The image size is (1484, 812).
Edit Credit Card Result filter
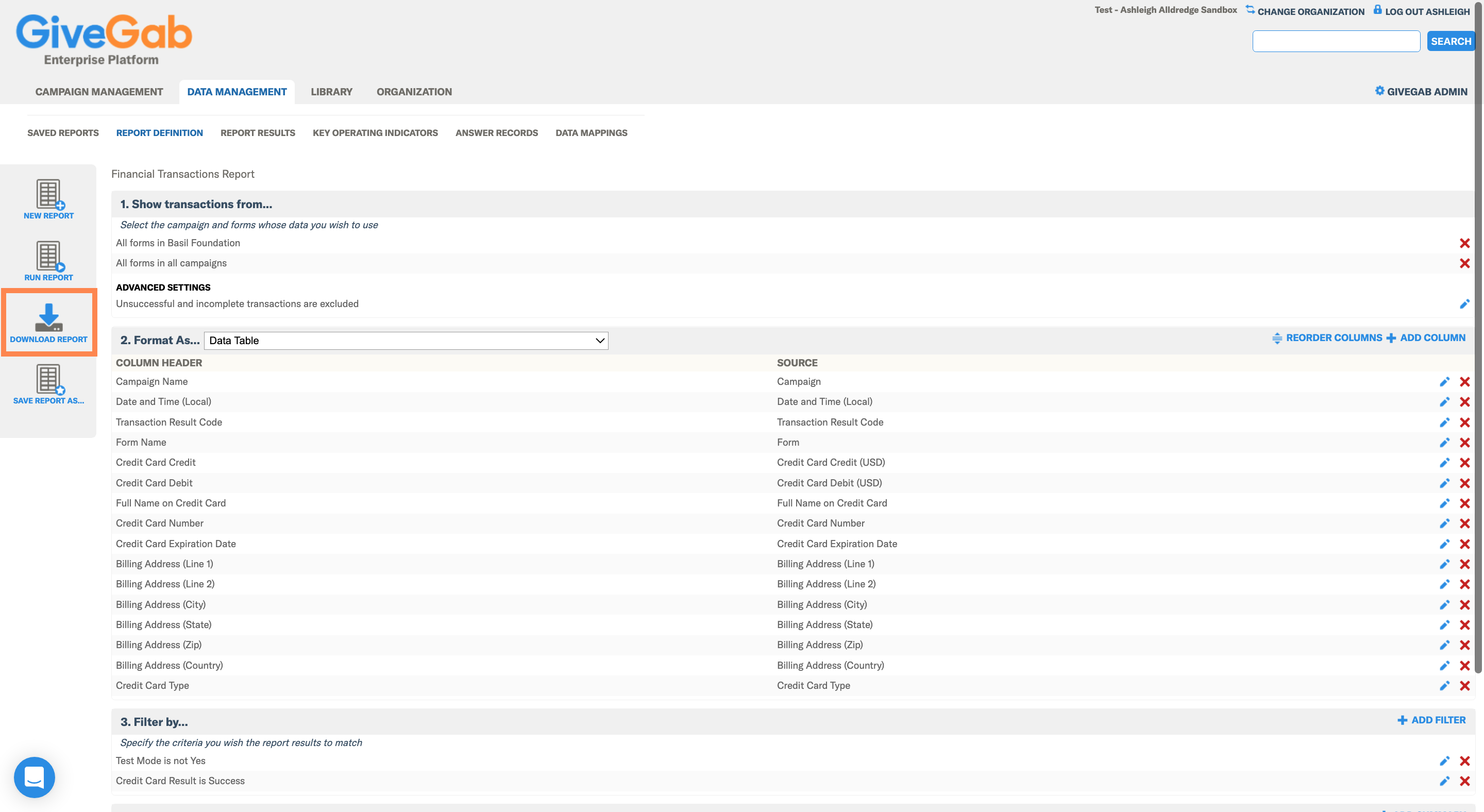pos(1444,781)
